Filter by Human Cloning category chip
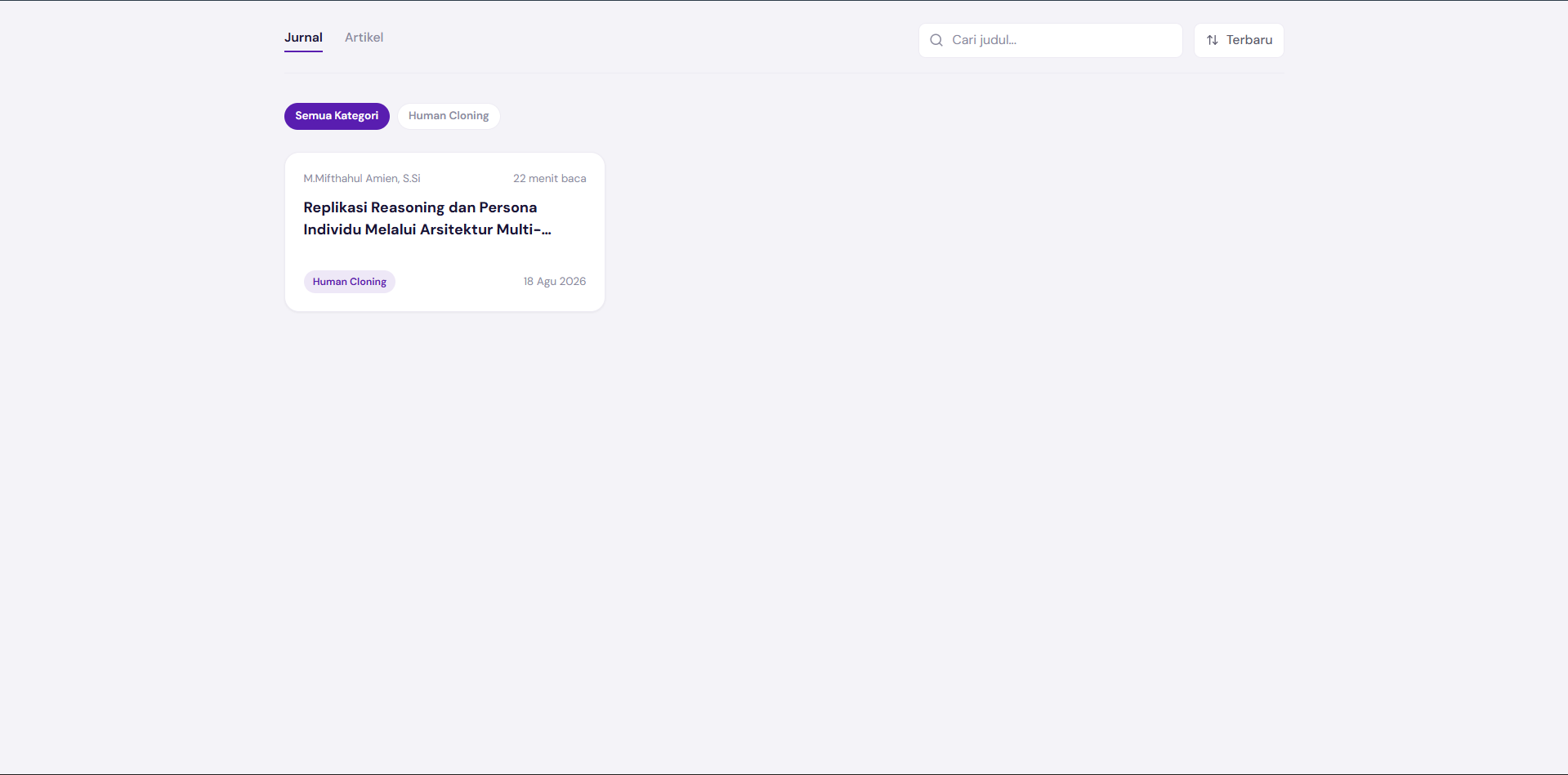The height and width of the screenshot is (775, 1568). pos(449,116)
